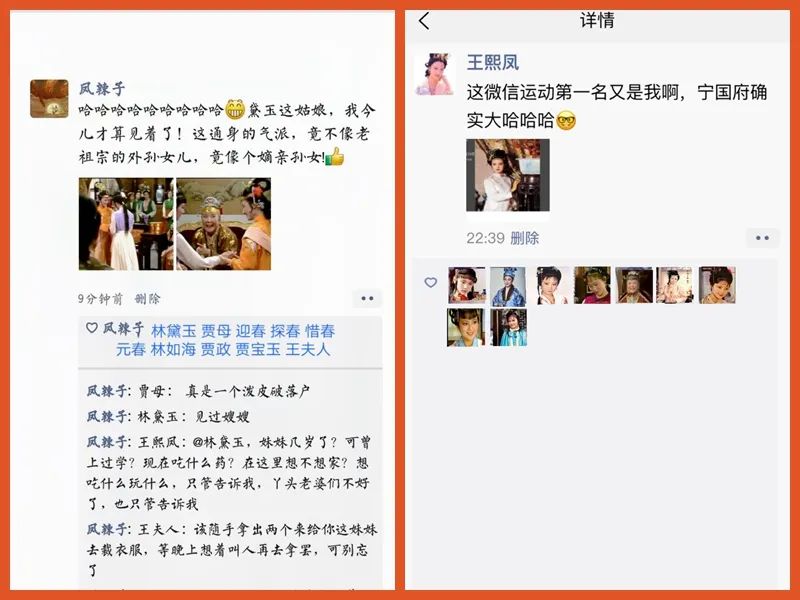Open the photo in 王熙凤 post
This screenshot has width=800, height=600.
click(x=508, y=175)
